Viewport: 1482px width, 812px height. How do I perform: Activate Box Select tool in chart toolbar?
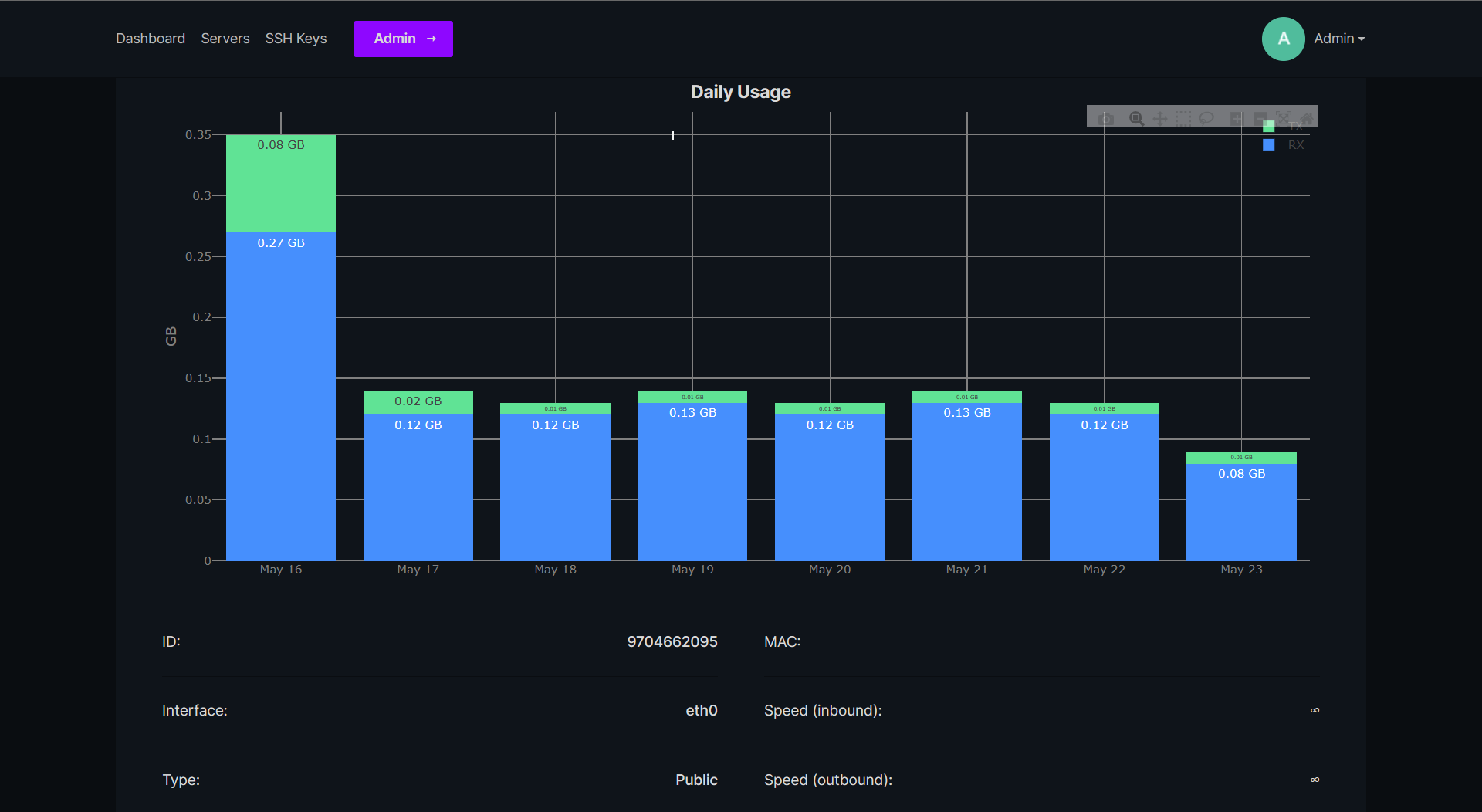(1183, 118)
